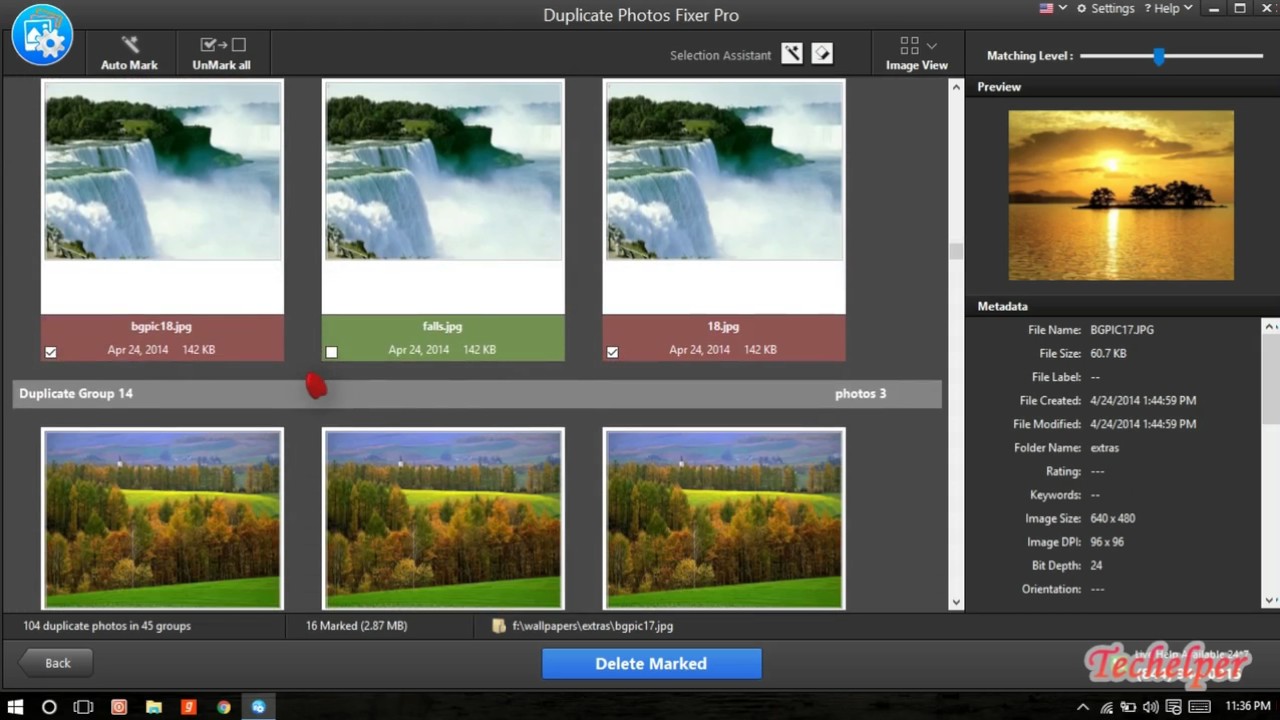Image resolution: width=1280 pixels, height=720 pixels.
Task: Show hidden system tray icons
Action: tap(1083, 707)
